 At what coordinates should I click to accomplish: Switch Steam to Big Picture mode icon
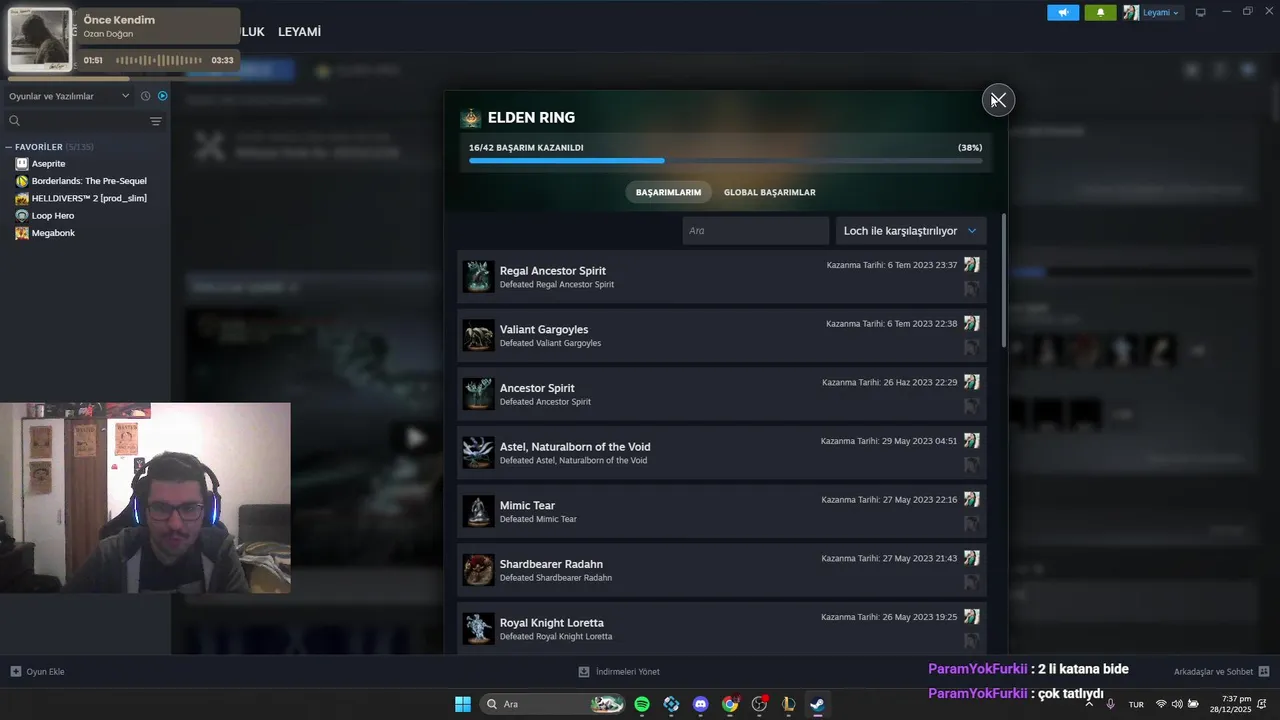coord(1201,13)
